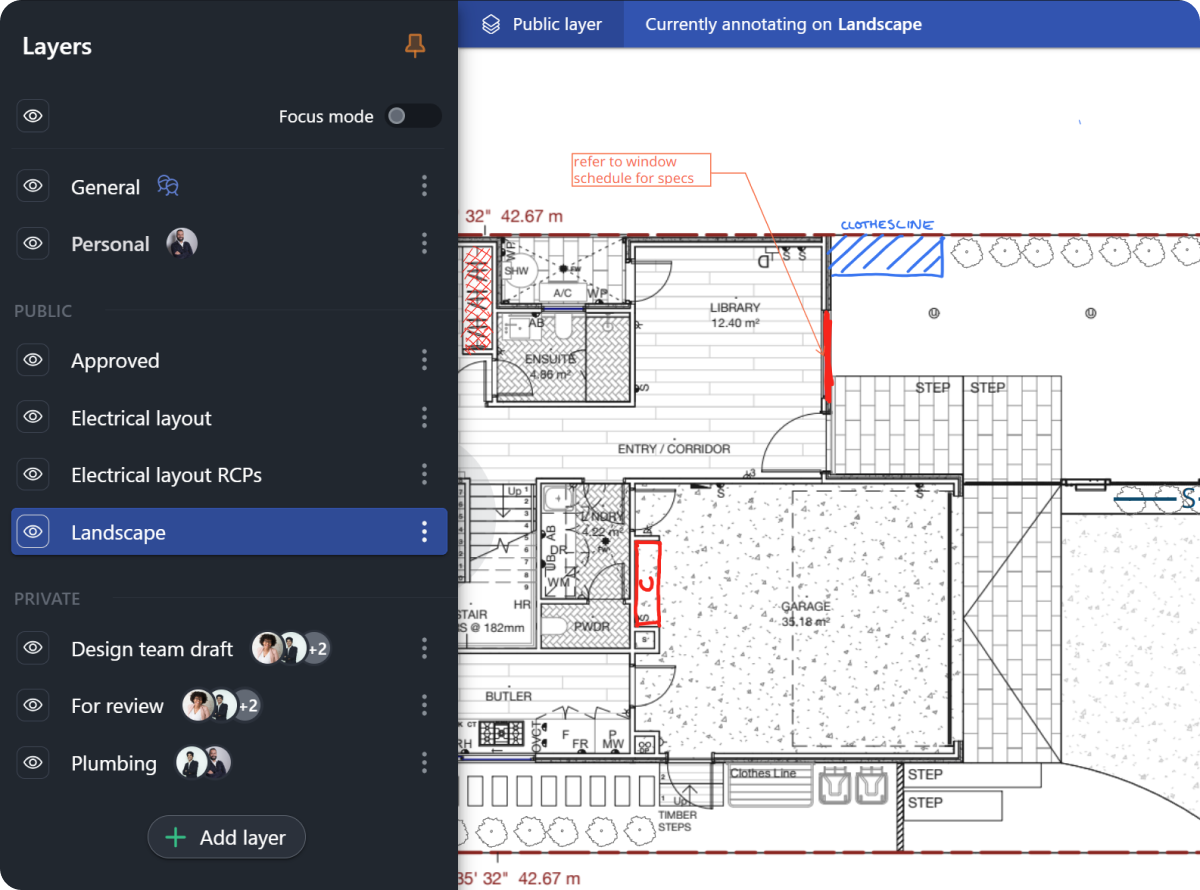
Task: Click the avatar next to the Personal layer
Action: (182, 243)
